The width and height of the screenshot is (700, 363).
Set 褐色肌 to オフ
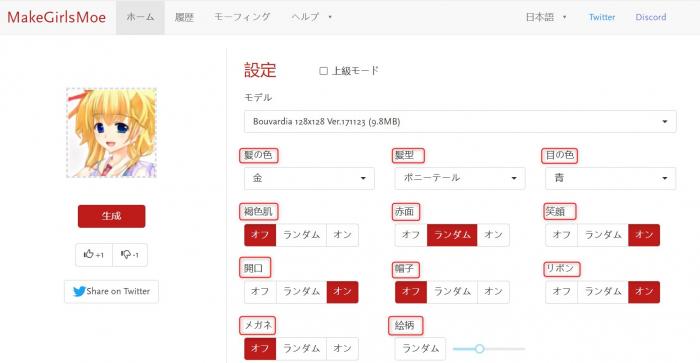(x=260, y=235)
